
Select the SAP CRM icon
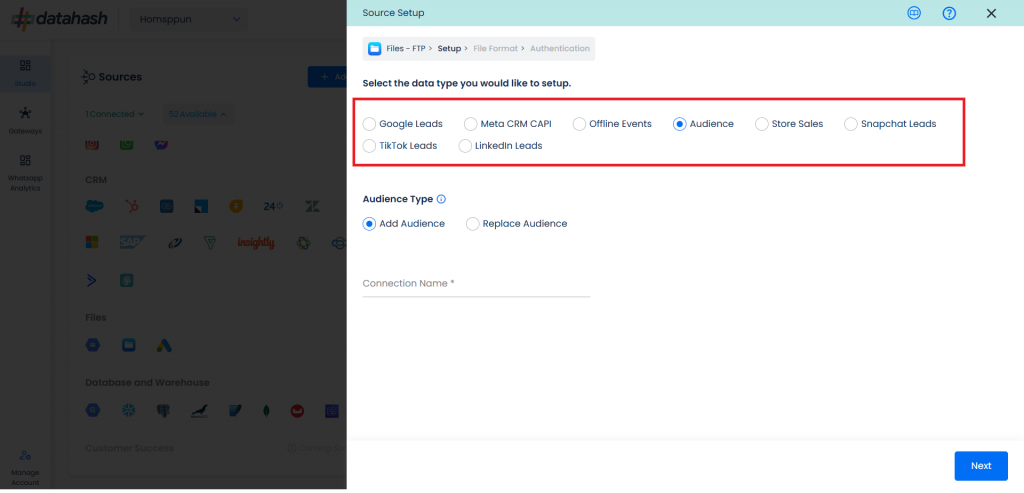coord(133,243)
